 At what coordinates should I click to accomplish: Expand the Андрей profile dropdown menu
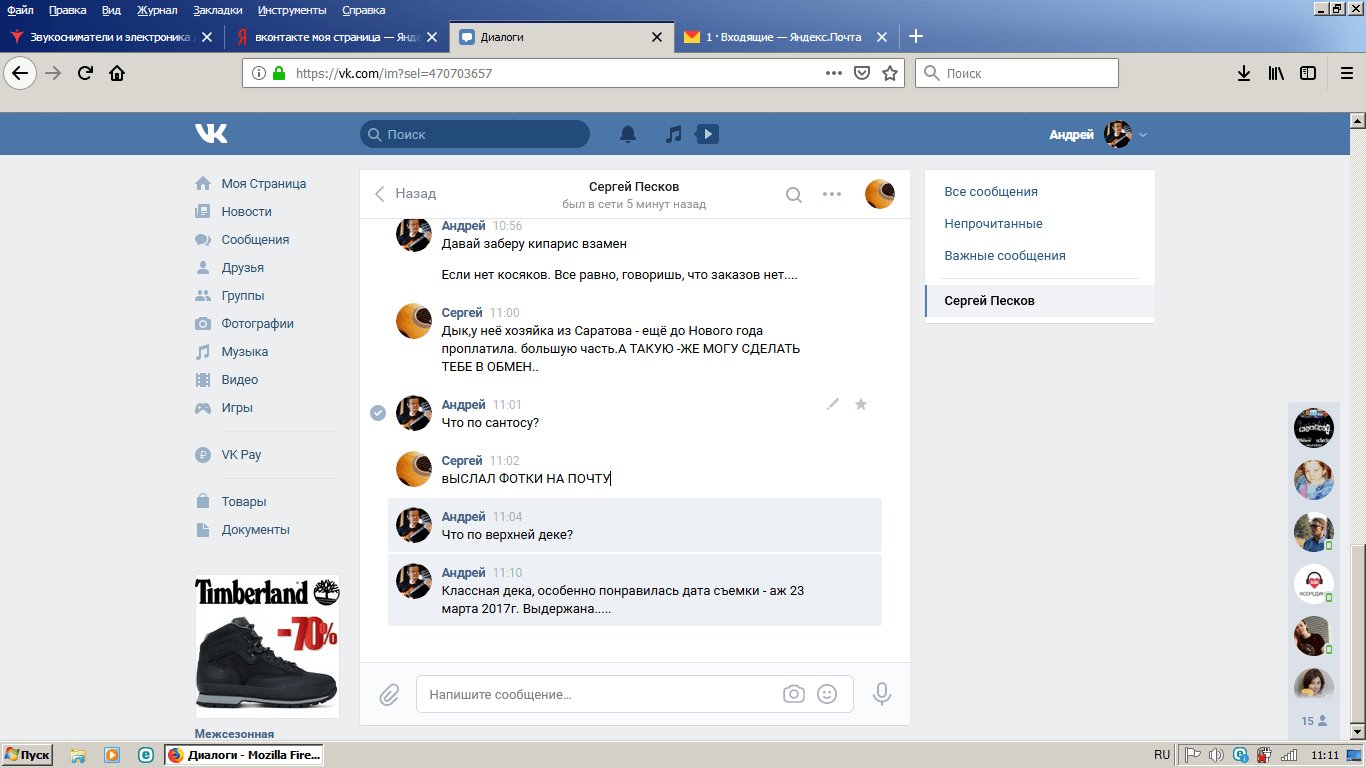1143,135
